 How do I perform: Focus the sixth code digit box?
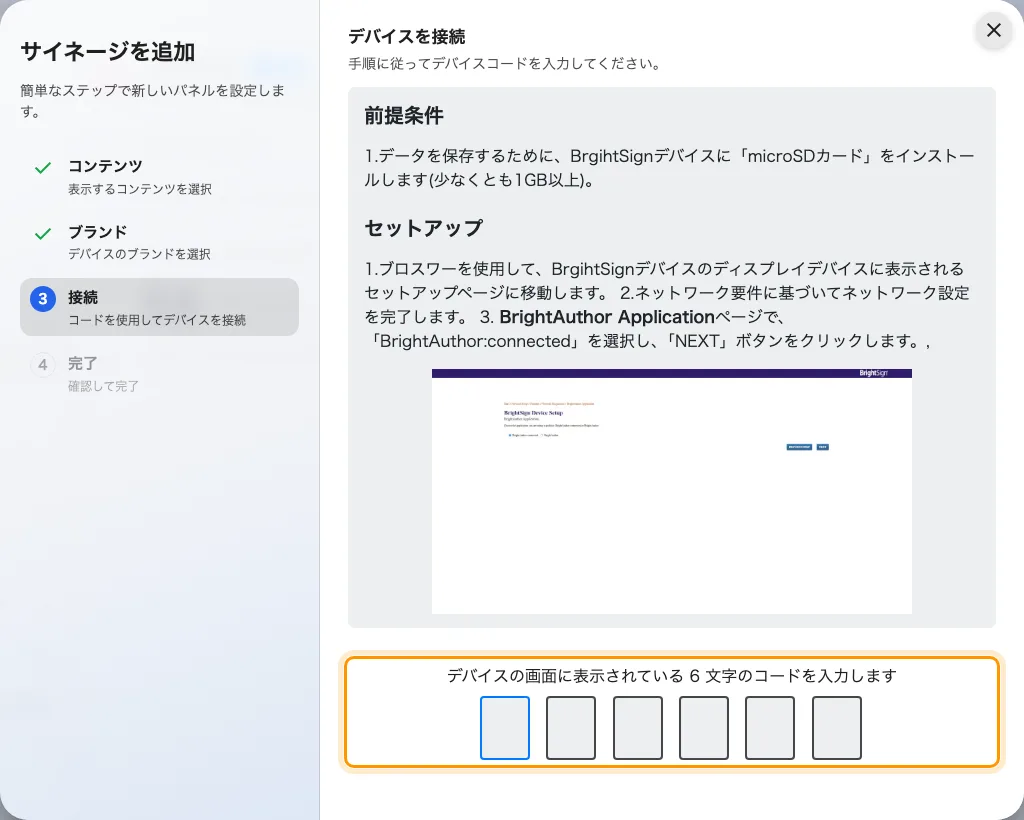pos(837,727)
